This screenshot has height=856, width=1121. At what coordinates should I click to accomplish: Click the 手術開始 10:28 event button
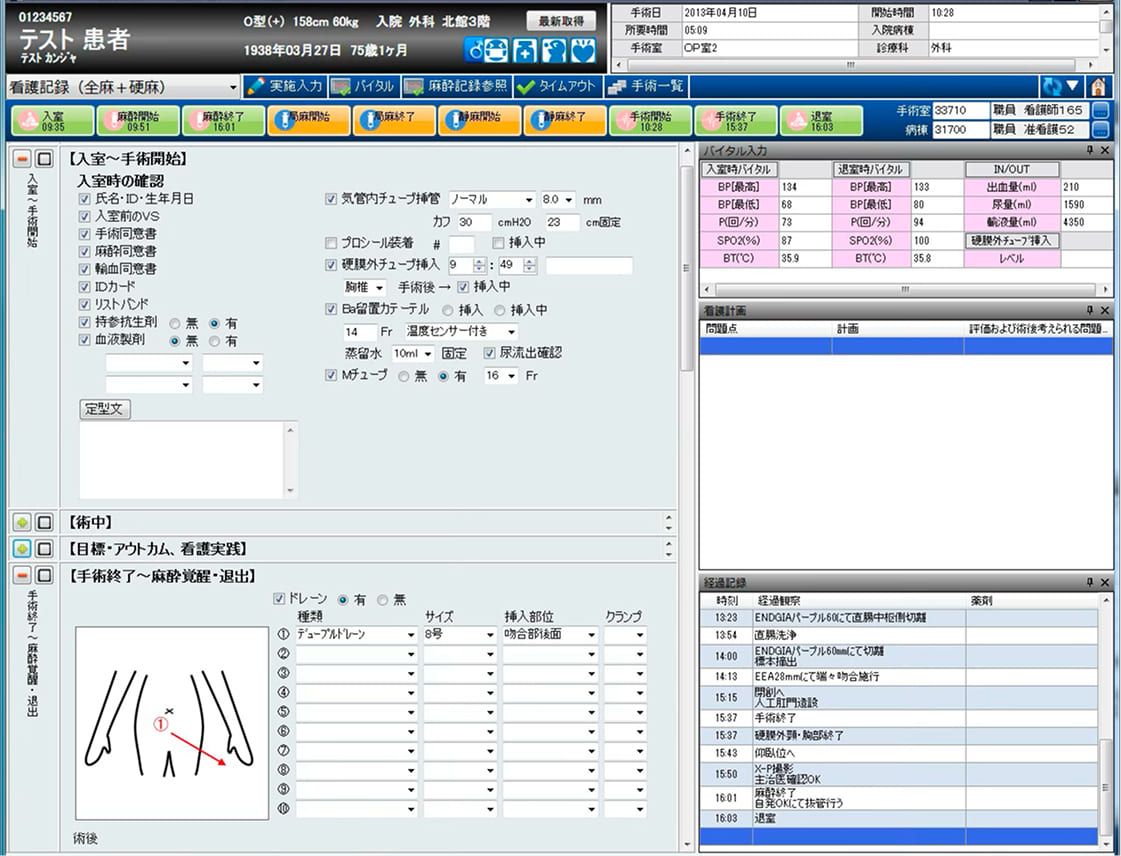650,120
